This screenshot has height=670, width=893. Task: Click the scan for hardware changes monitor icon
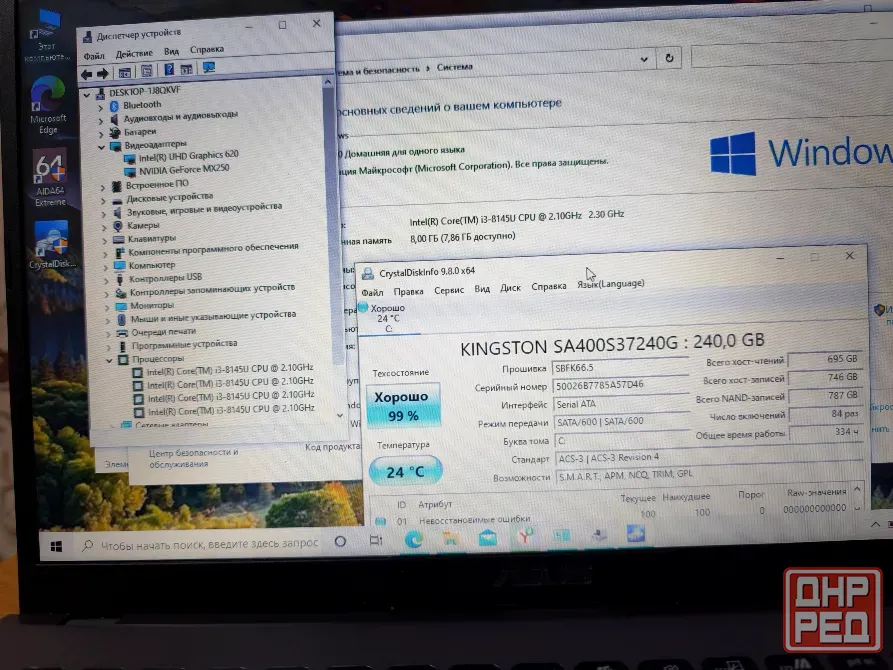(209, 68)
